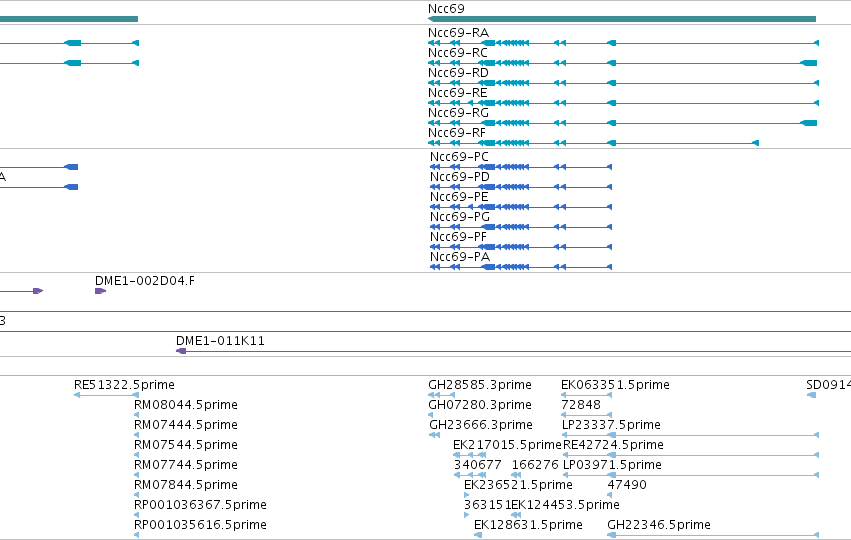Click the DME1-011K11 arrowhead glyph
851x540 pixels.
click(181, 351)
